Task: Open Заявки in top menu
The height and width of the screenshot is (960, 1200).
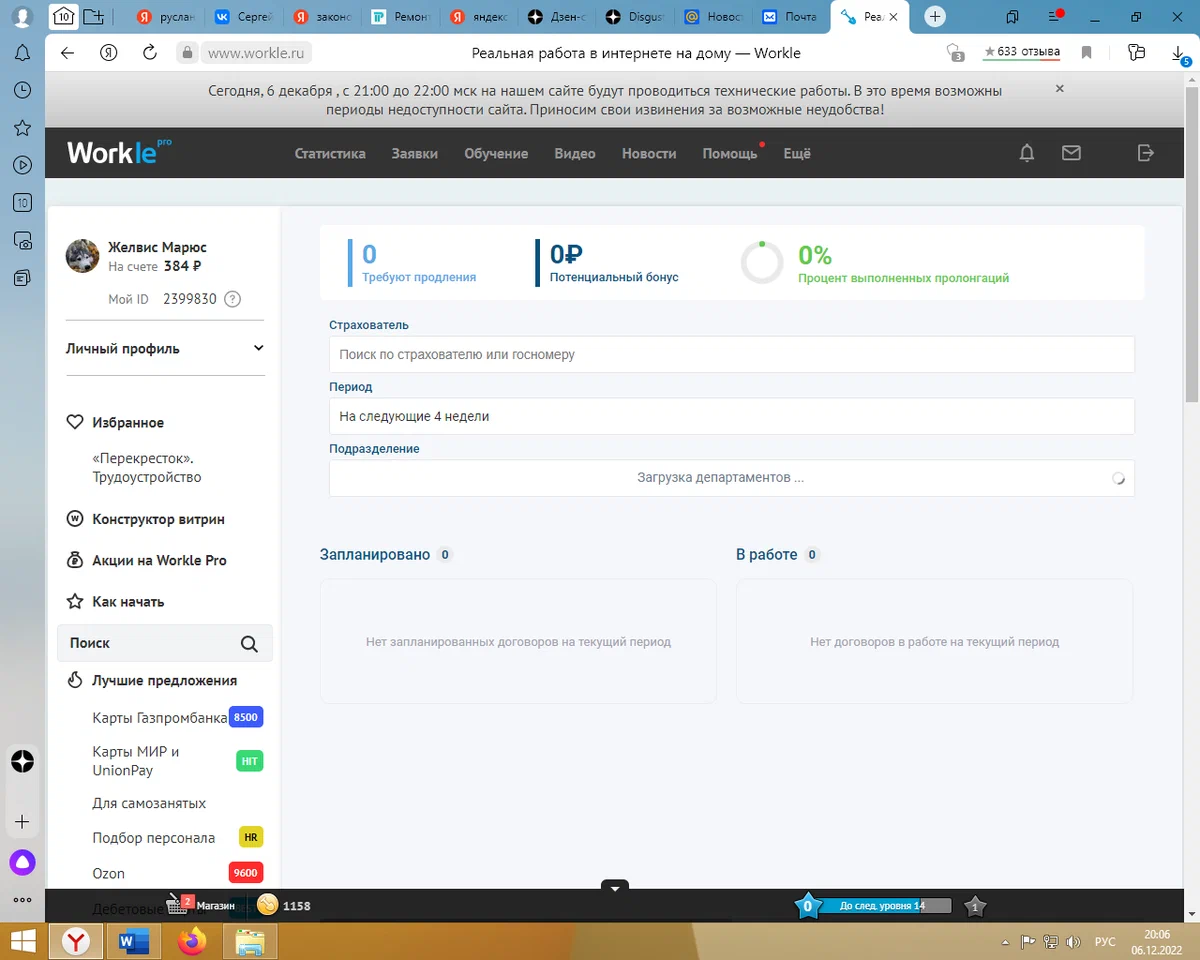Action: (415, 153)
